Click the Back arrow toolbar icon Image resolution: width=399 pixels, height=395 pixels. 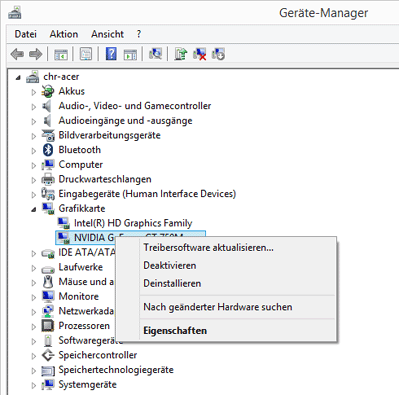tap(17, 54)
